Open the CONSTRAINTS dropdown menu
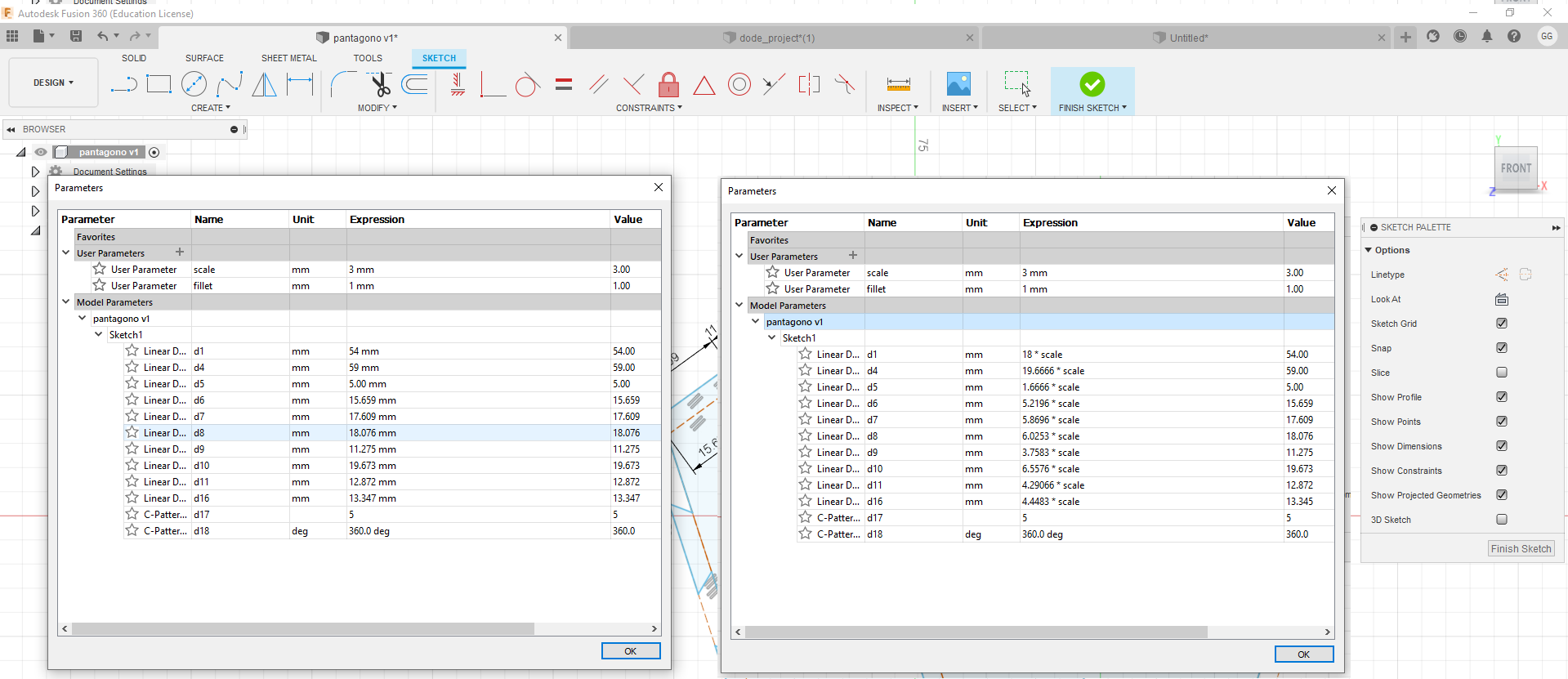This screenshot has width=1568, height=679. pos(649,108)
